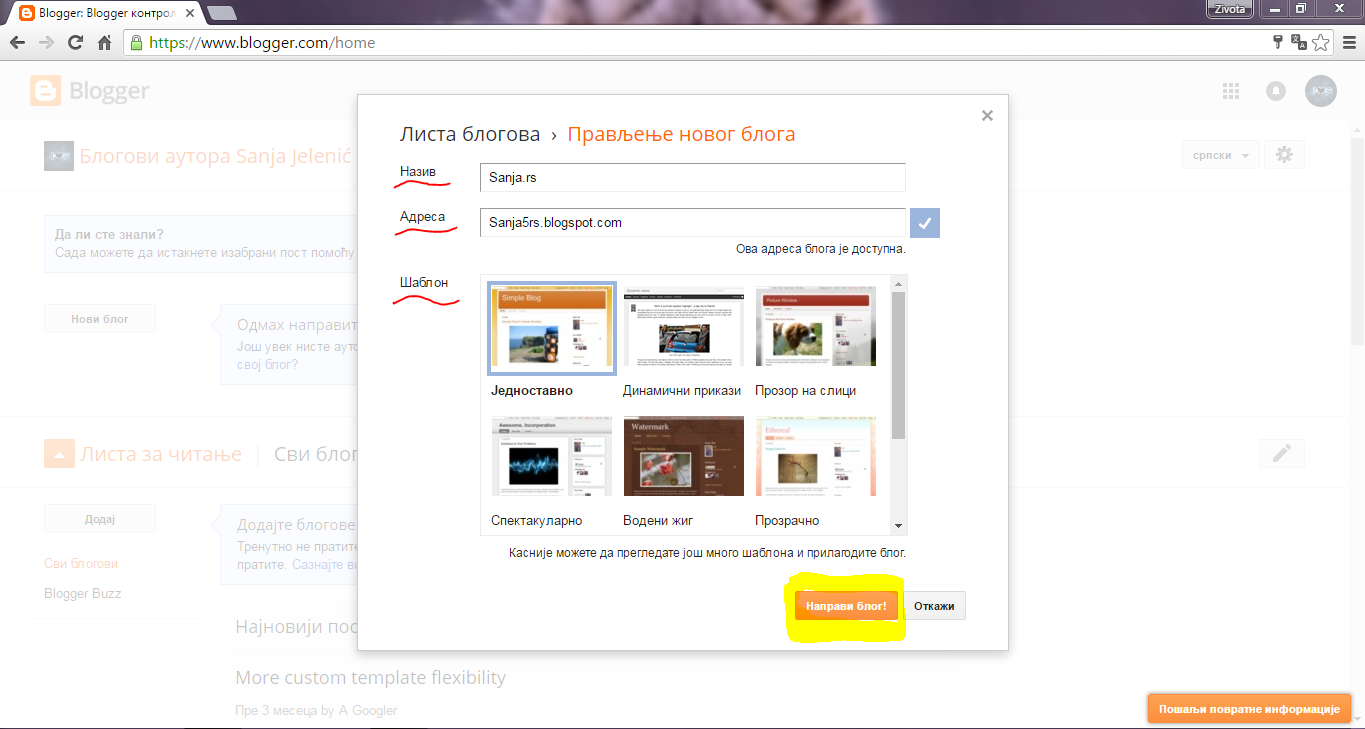The image size is (1365, 729).
Task: Click the template list scroll up arrow
Action: point(898,284)
